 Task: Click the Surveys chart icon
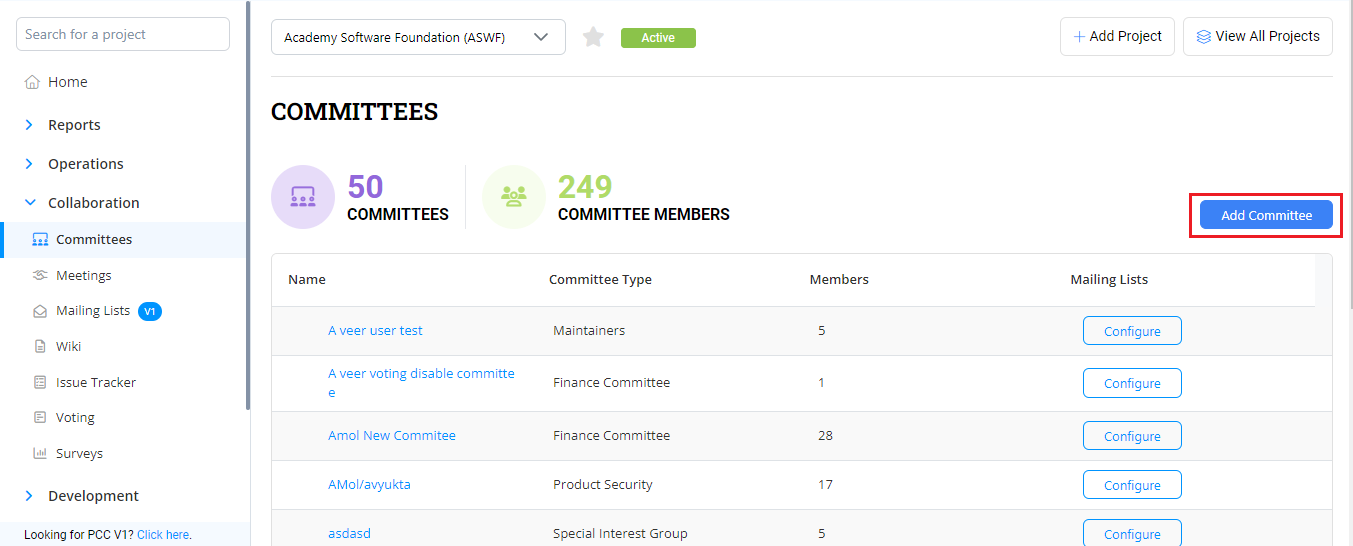40,454
